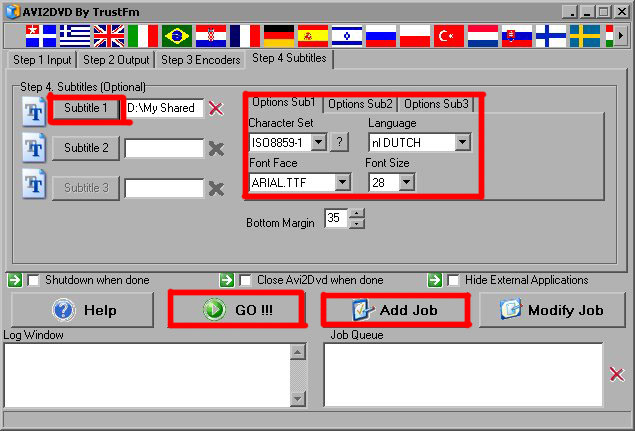
Task: Click the Subtitle 1 browse button
Action: pyautogui.click(x=86, y=108)
